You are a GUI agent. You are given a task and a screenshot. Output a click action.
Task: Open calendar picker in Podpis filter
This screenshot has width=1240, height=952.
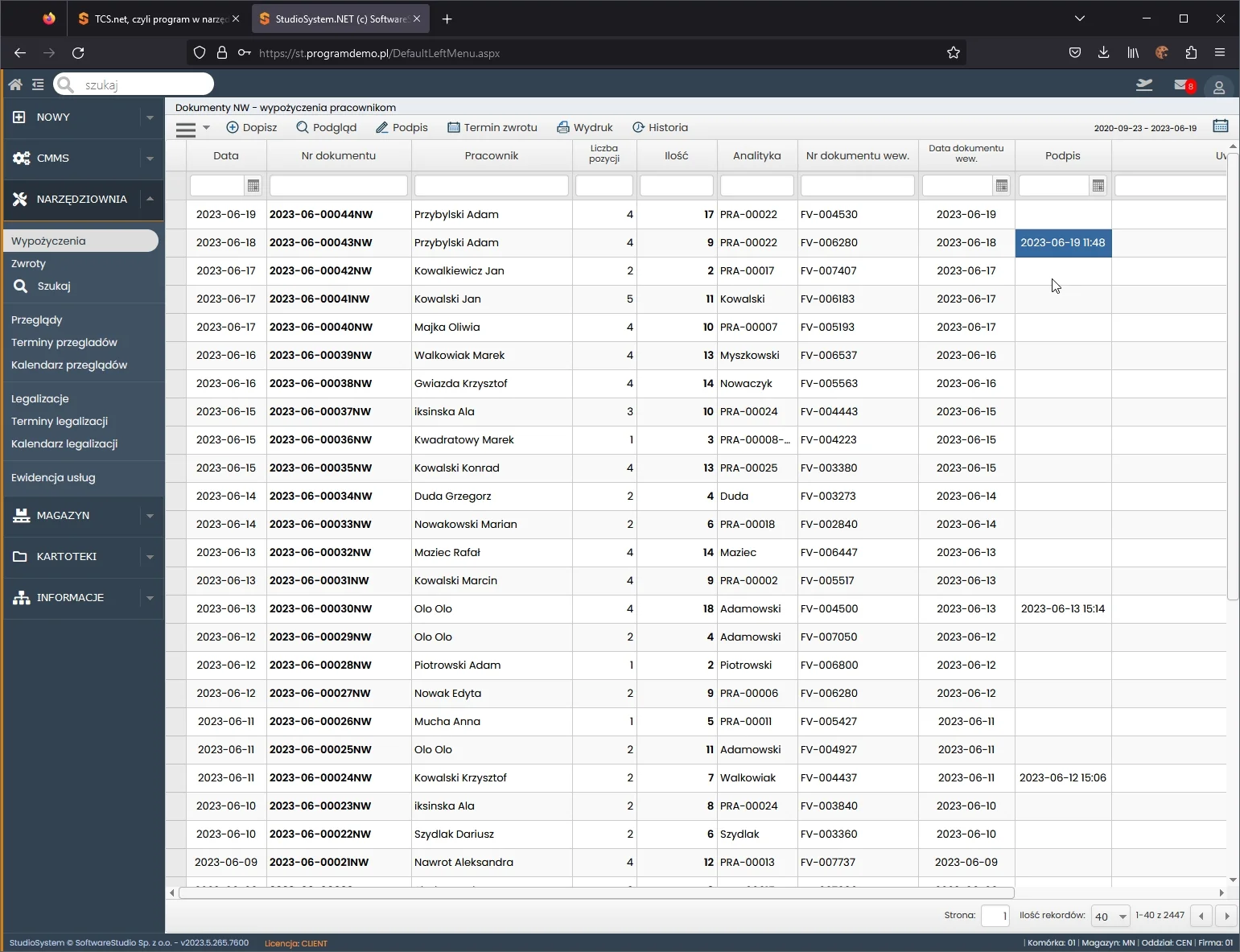click(1098, 186)
